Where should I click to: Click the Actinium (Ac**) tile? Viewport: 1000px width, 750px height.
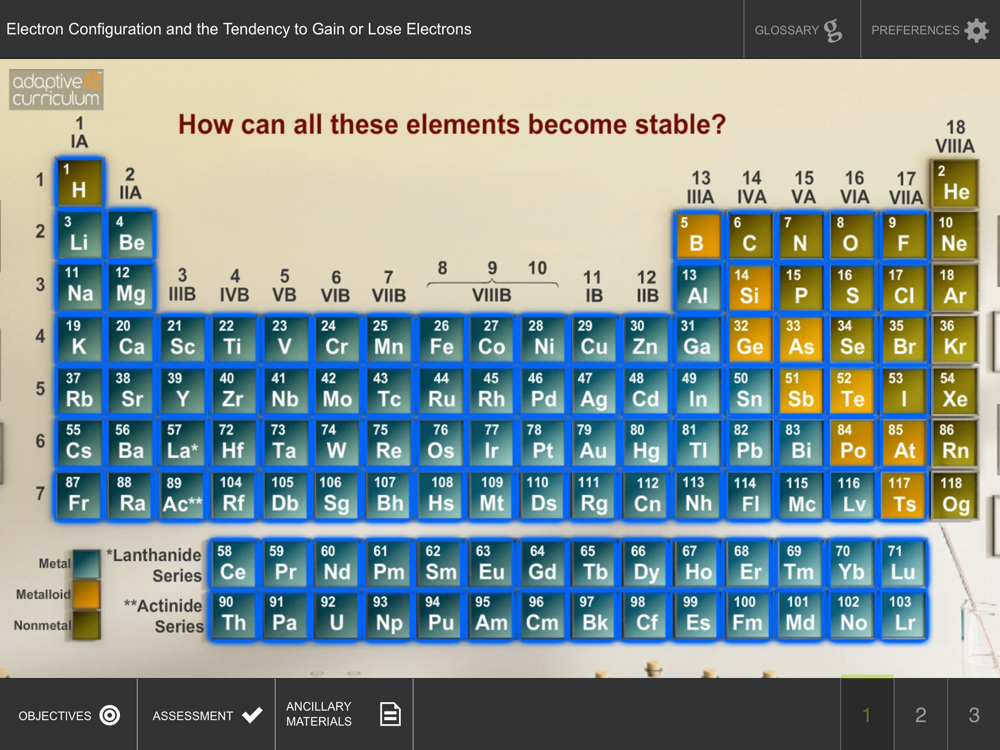182,496
